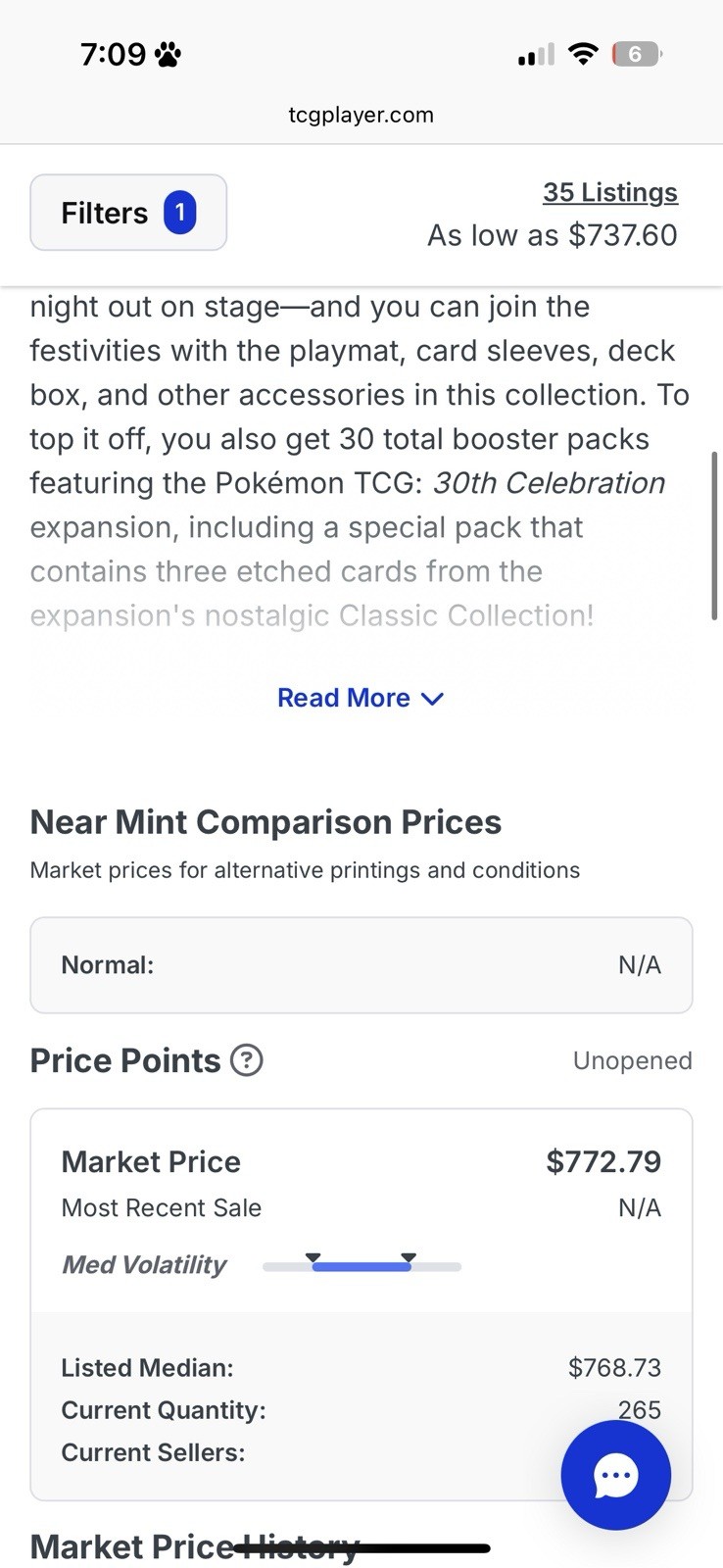Tap the Wi-Fi icon in status bar
The image size is (723, 1568).
pos(583,54)
